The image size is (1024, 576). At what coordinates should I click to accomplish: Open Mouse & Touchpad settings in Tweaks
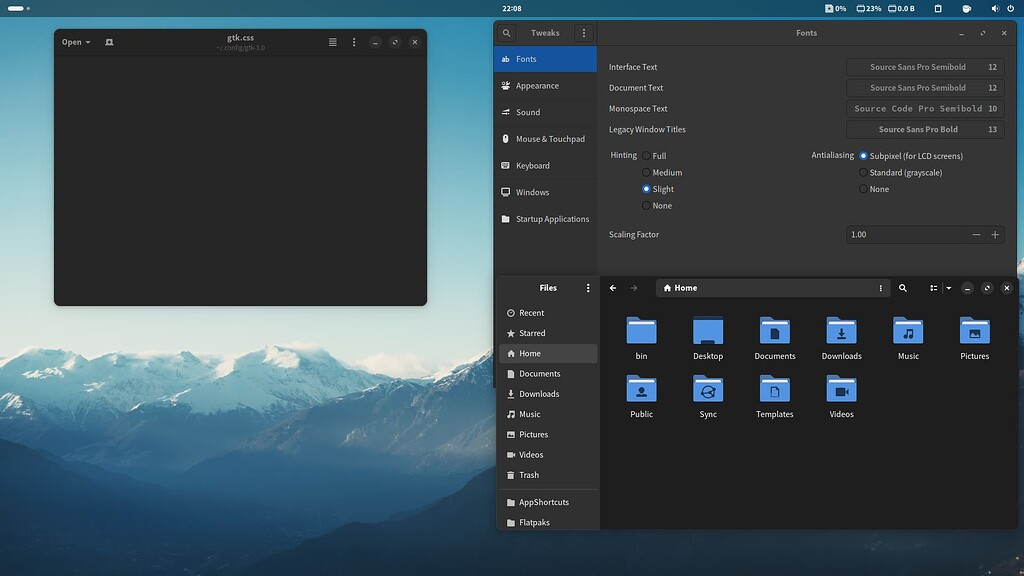coord(548,138)
